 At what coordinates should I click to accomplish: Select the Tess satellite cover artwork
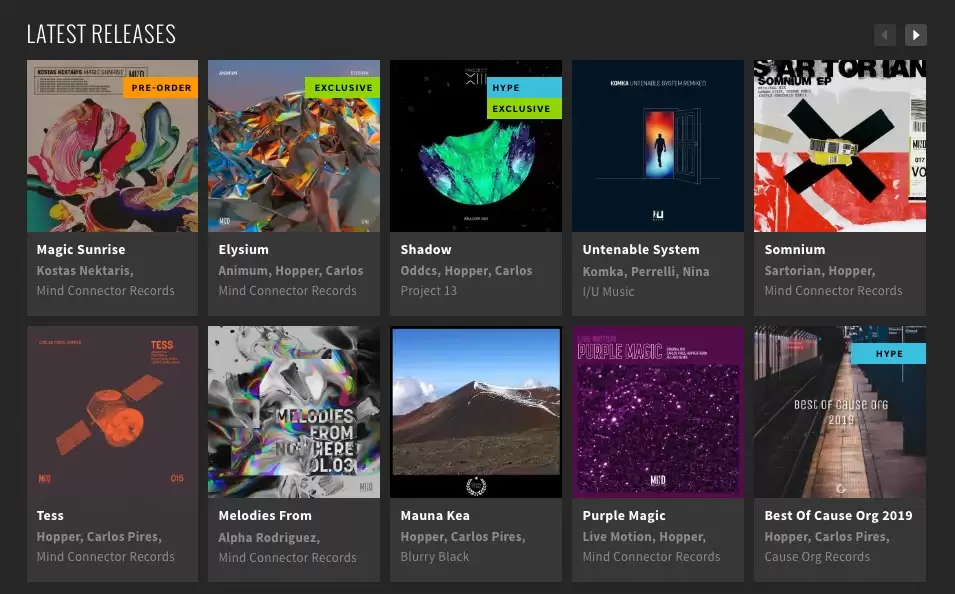point(112,412)
